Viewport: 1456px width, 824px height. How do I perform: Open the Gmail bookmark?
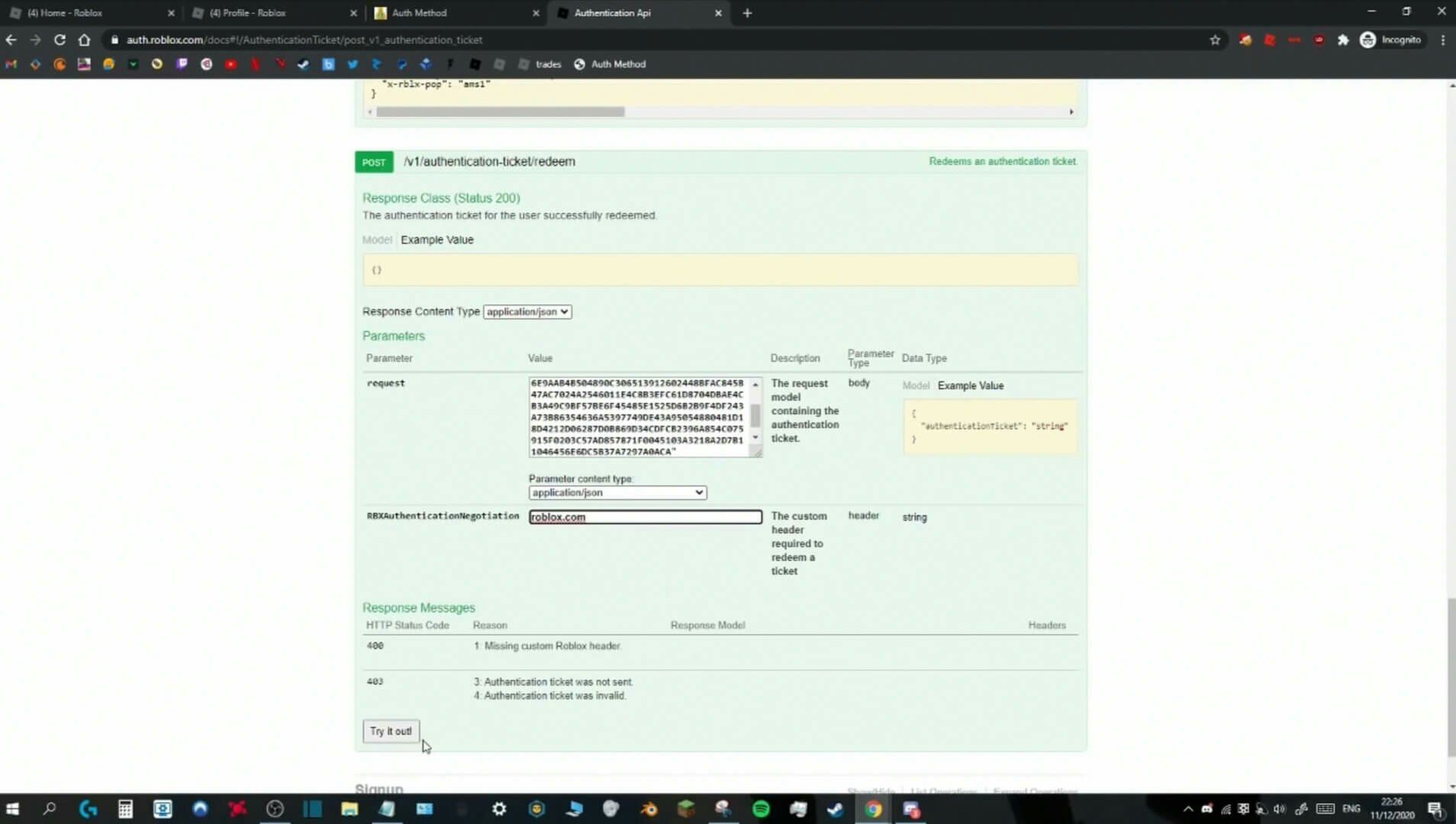(x=11, y=64)
